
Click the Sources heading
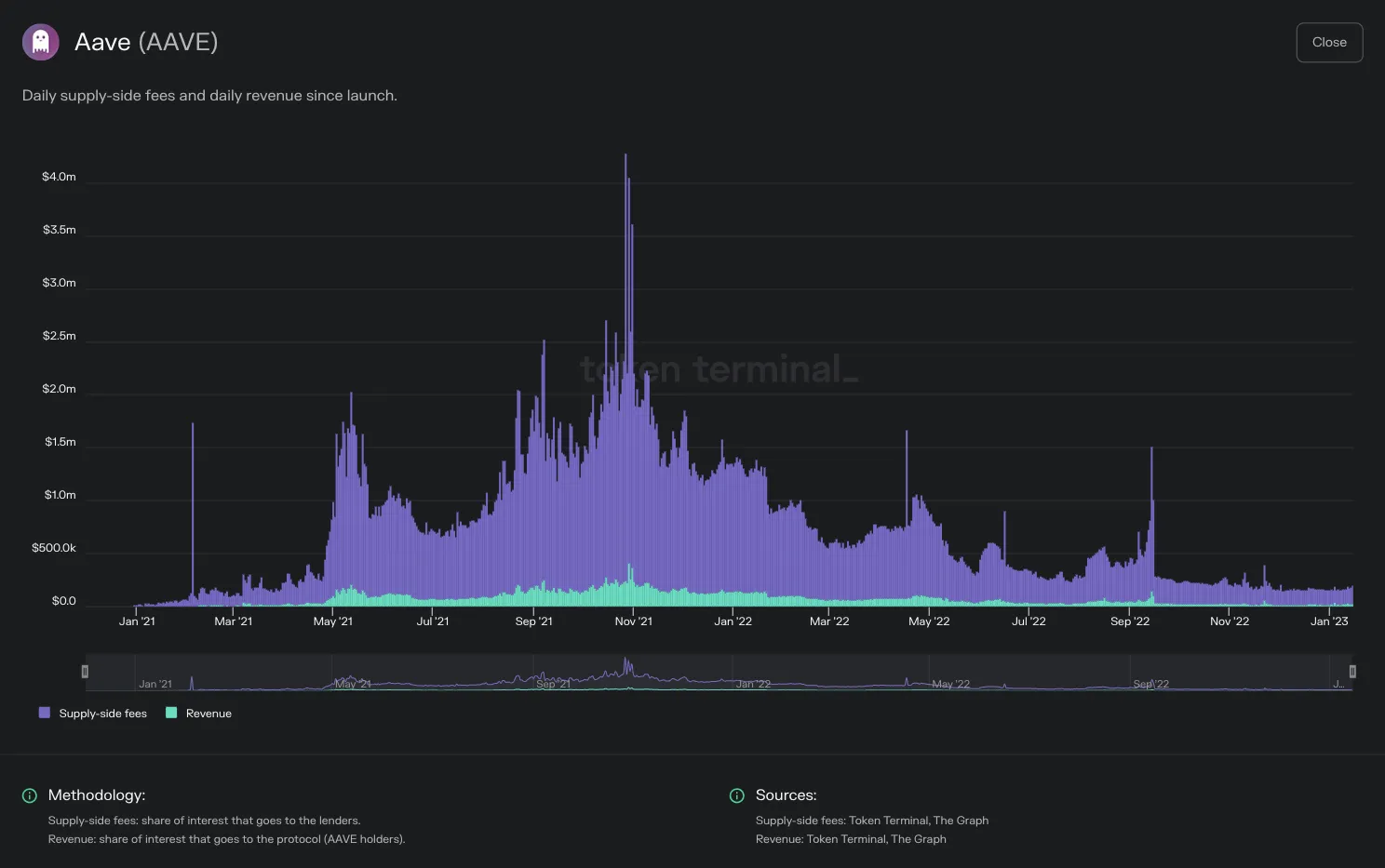pyautogui.click(x=787, y=795)
